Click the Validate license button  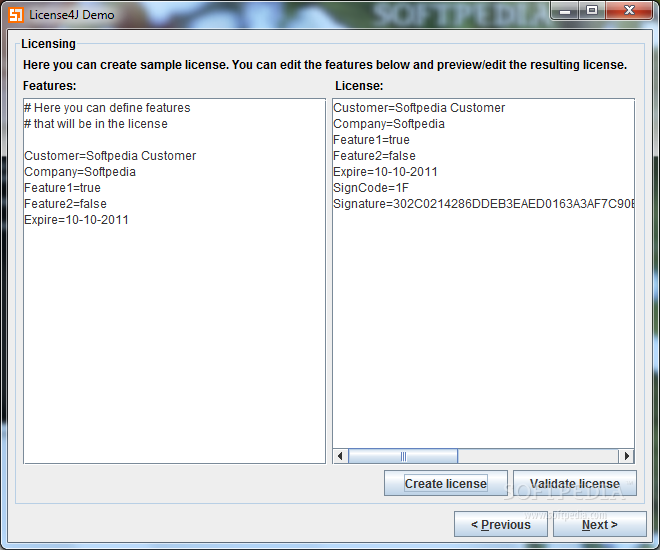click(575, 483)
